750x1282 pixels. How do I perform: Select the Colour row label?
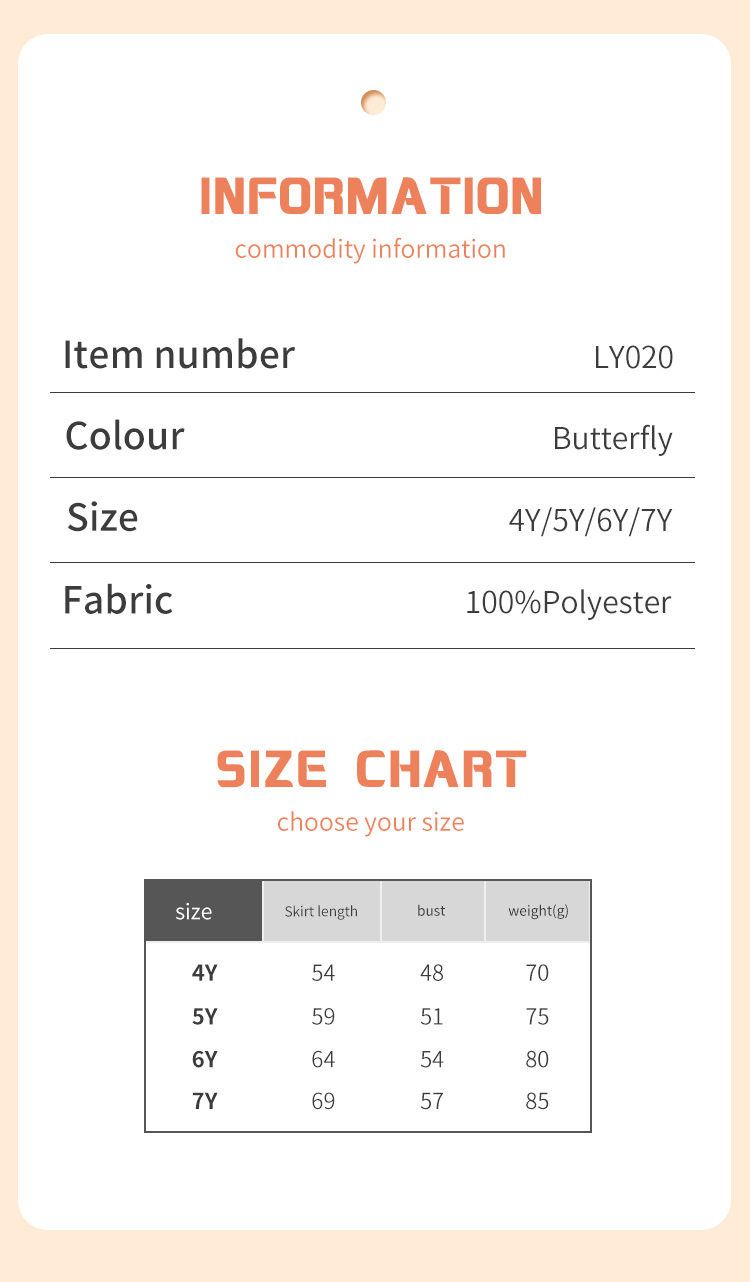click(x=125, y=437)
